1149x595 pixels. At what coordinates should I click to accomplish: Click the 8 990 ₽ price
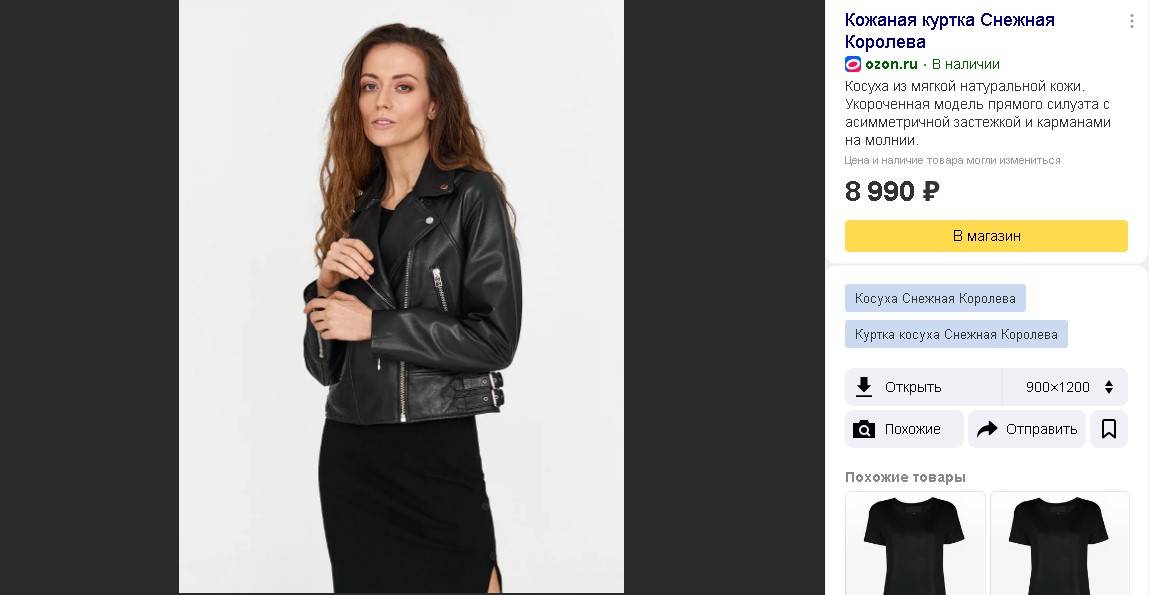pos(892,191)
